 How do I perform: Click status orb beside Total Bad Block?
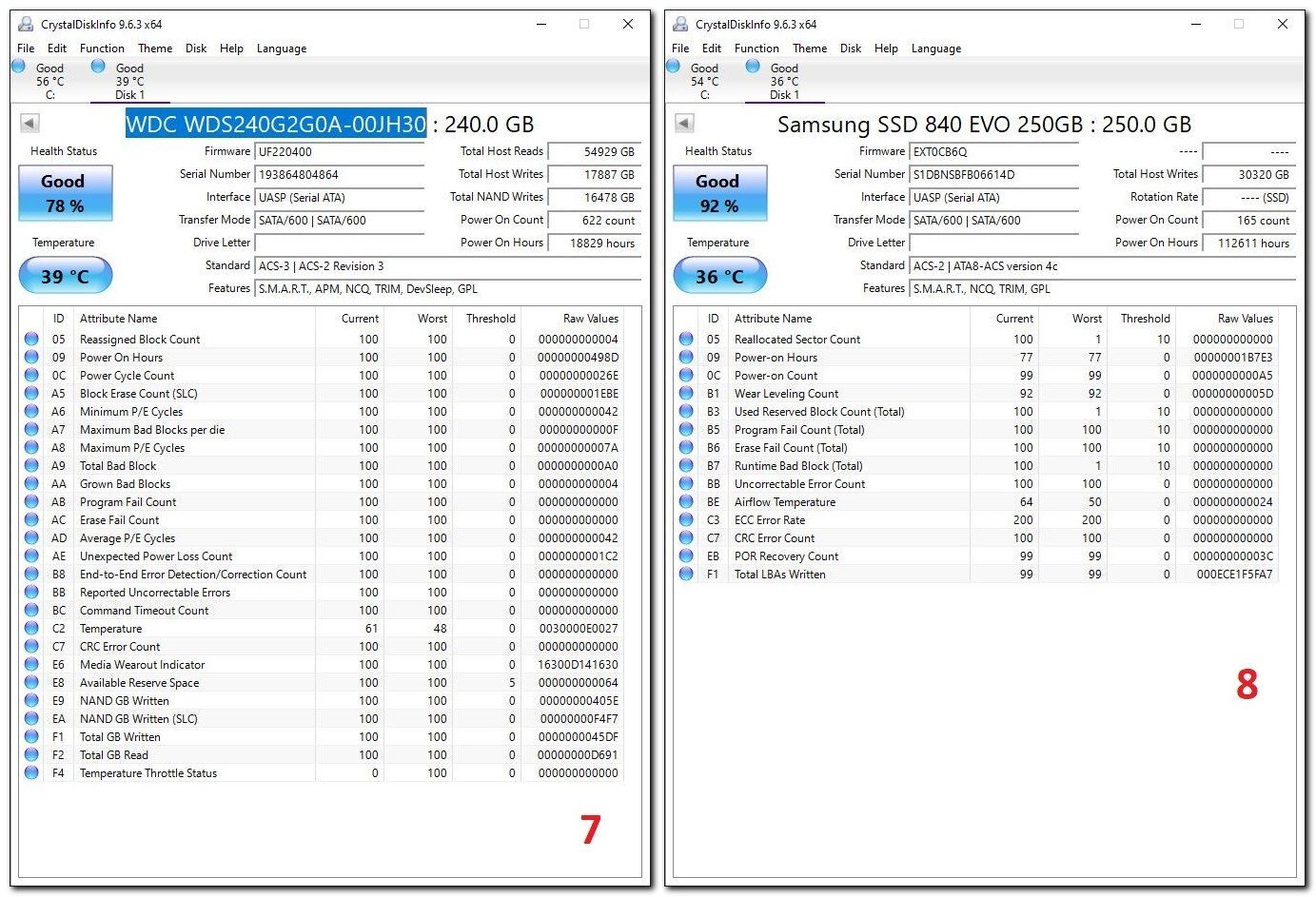31,465
